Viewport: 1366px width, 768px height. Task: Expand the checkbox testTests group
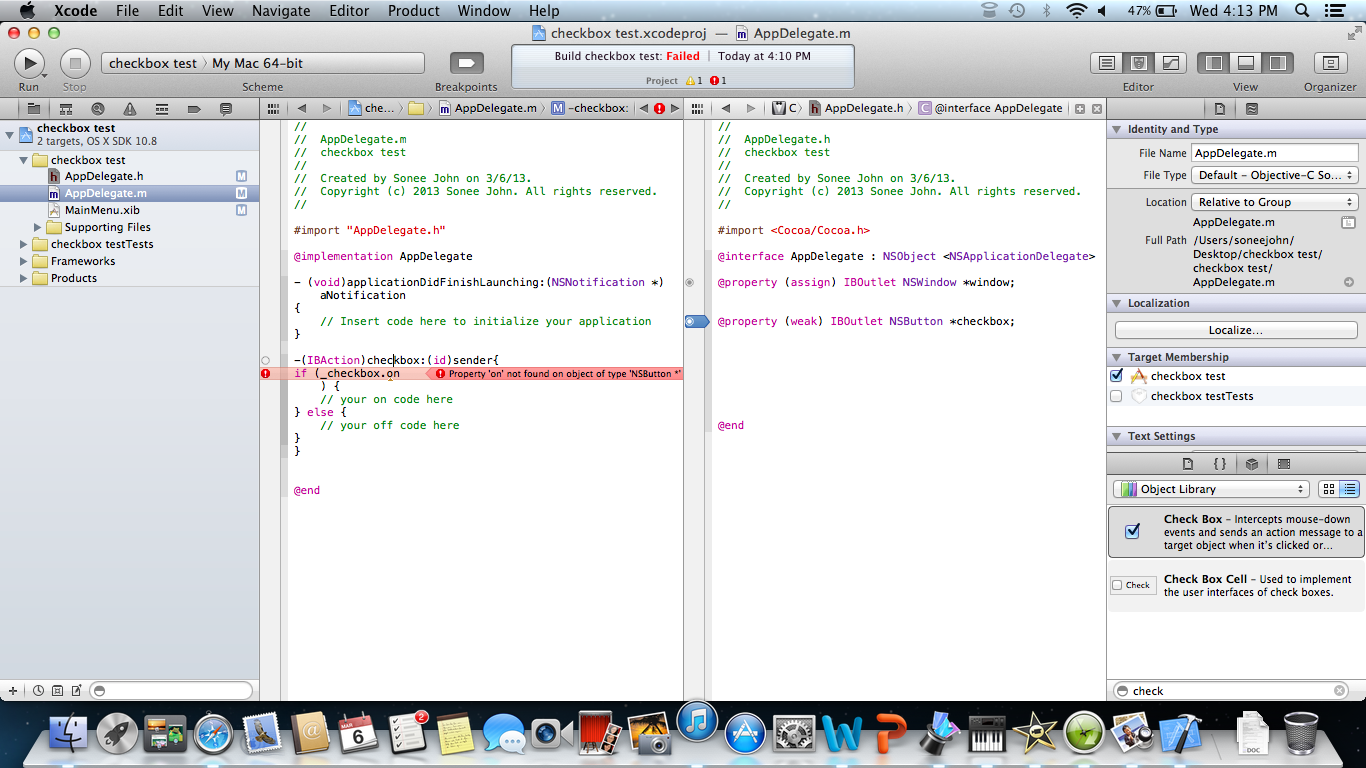[24, 245]
